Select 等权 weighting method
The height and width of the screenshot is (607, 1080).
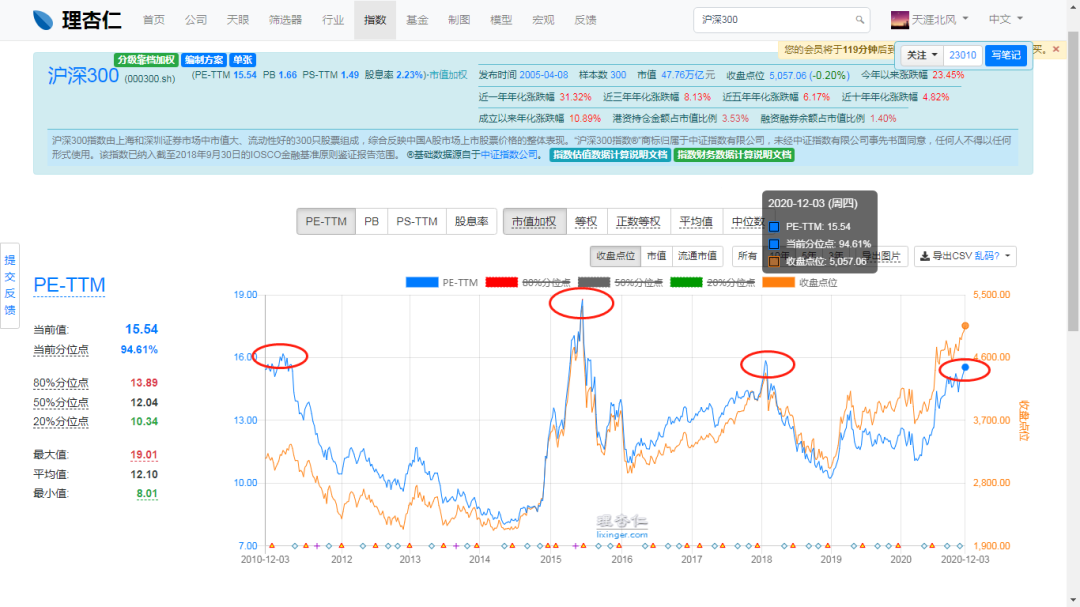click(x=586, y=222)
